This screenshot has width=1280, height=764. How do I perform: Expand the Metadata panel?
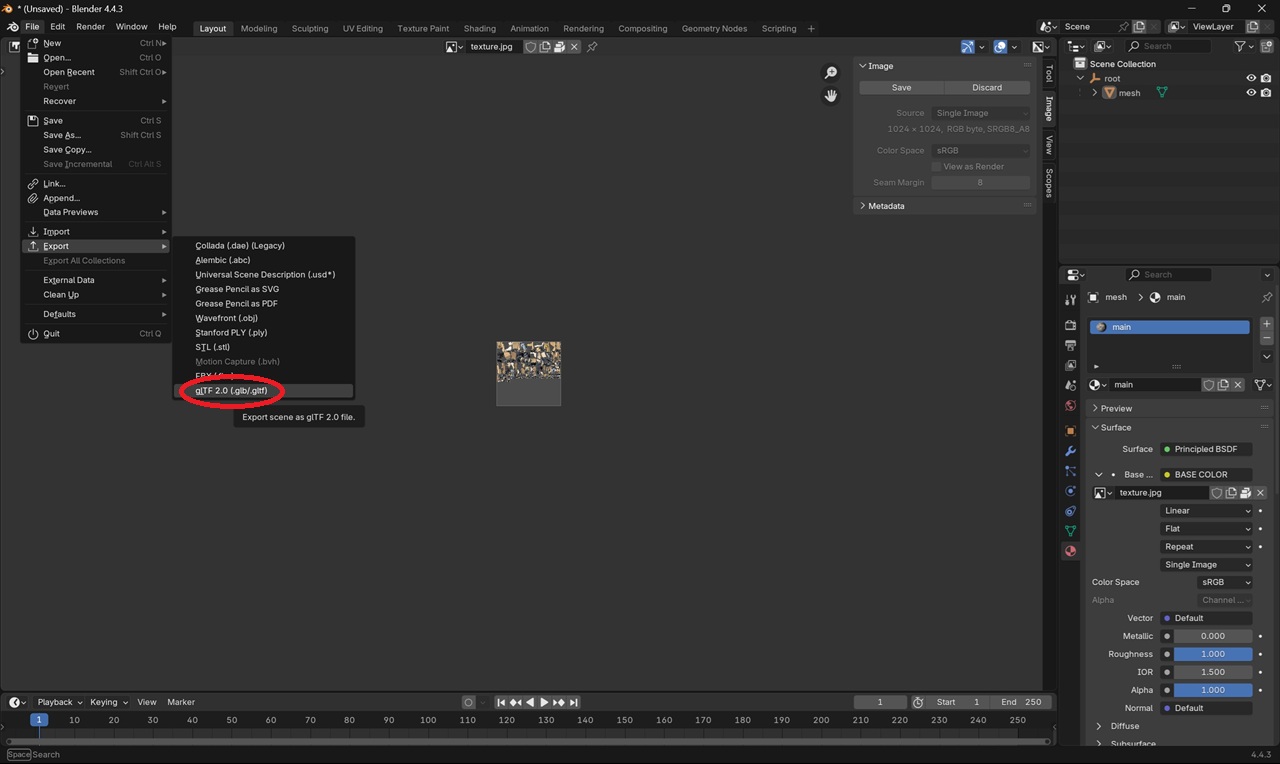(x=885, y=206)
